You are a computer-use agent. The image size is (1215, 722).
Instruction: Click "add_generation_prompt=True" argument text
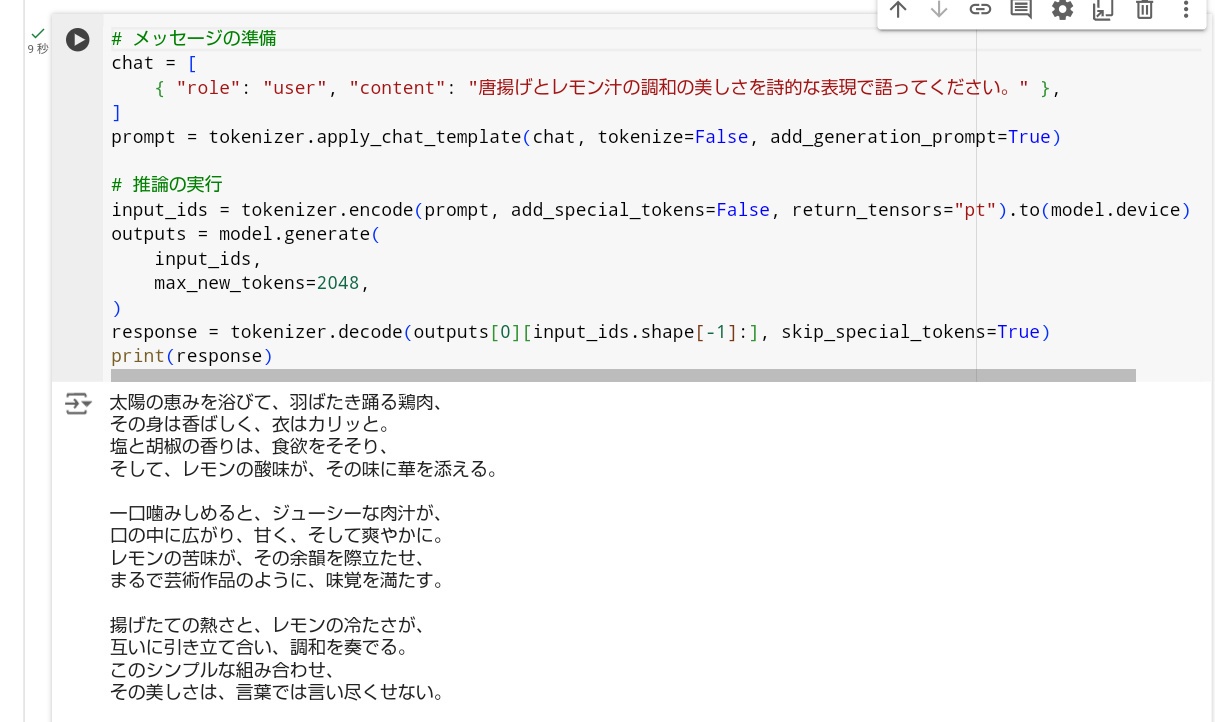tap(910, 137)
